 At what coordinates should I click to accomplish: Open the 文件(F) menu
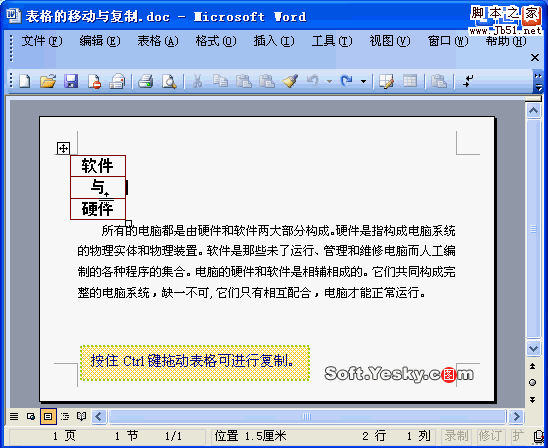(42, 41)
